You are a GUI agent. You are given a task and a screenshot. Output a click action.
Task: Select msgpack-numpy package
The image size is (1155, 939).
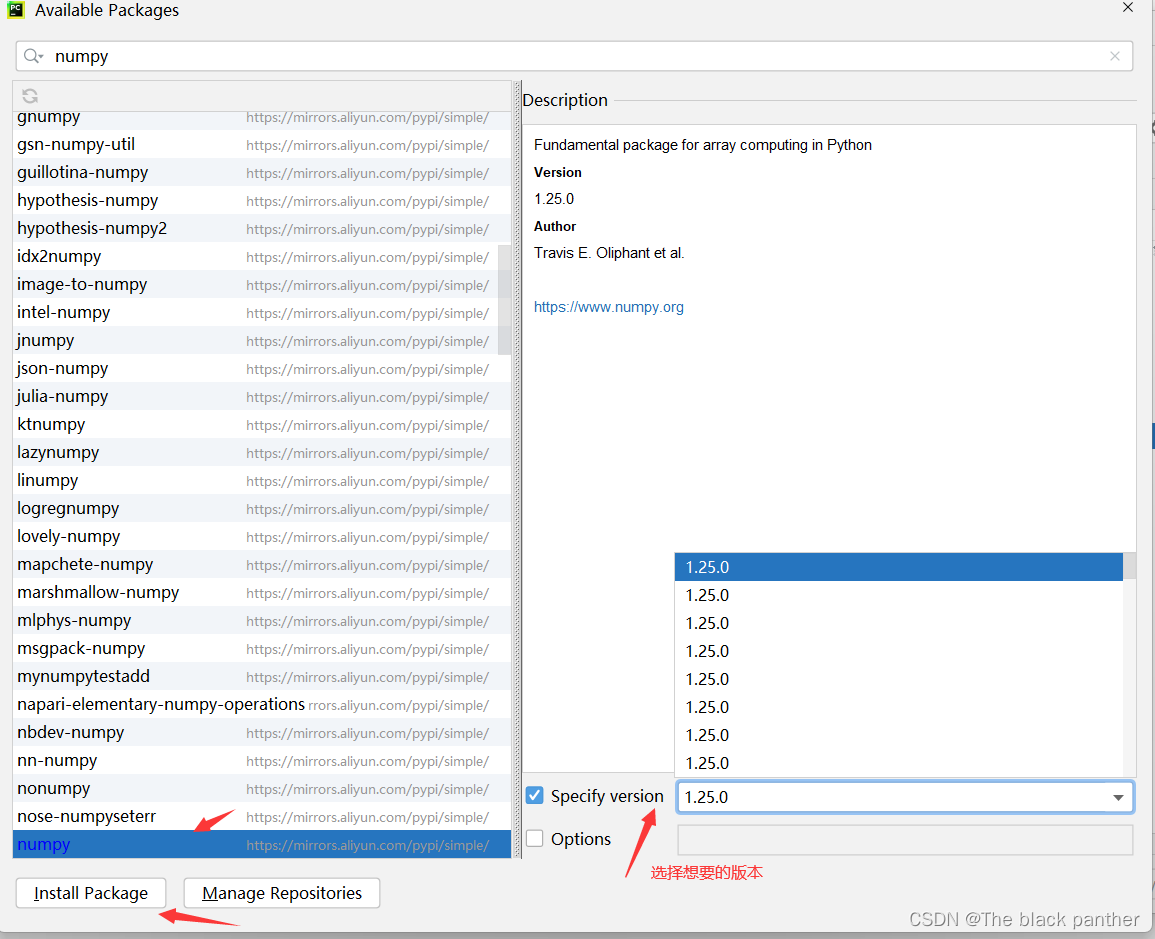[261, 648]
